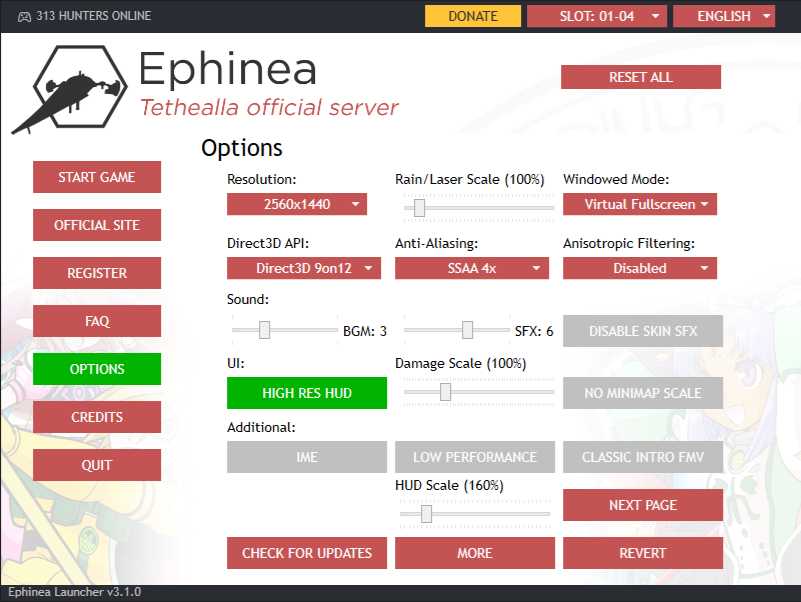Click the 'Tethealla official server' subtitle
The height and width of the screenshot is (602, 801).
click(269, 108)
